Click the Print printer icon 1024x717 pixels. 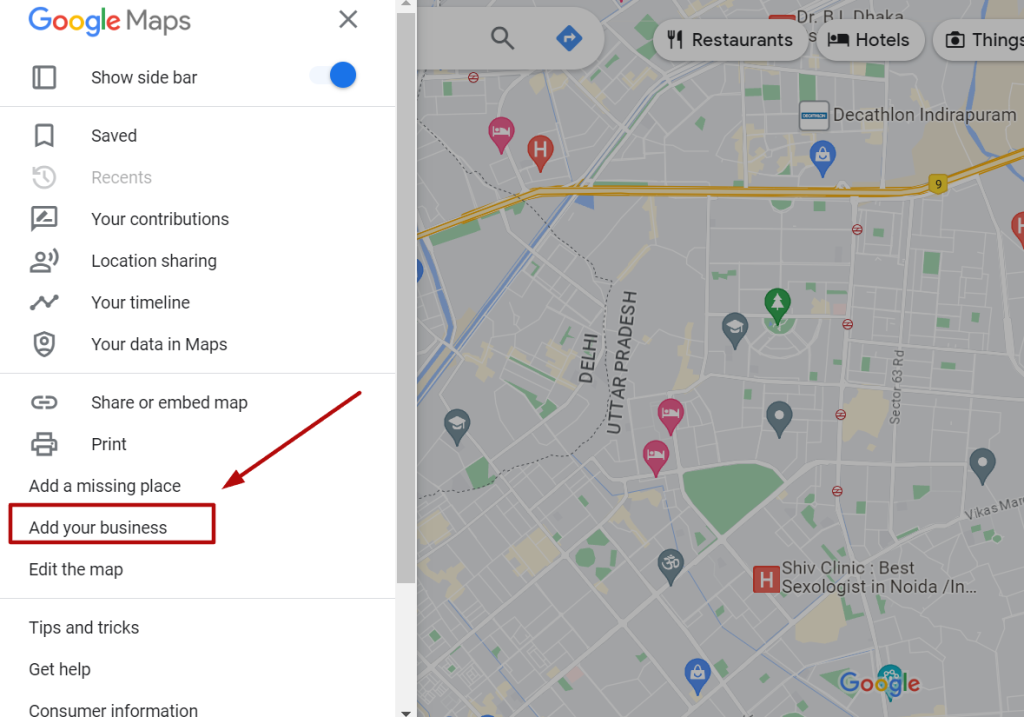44,444
